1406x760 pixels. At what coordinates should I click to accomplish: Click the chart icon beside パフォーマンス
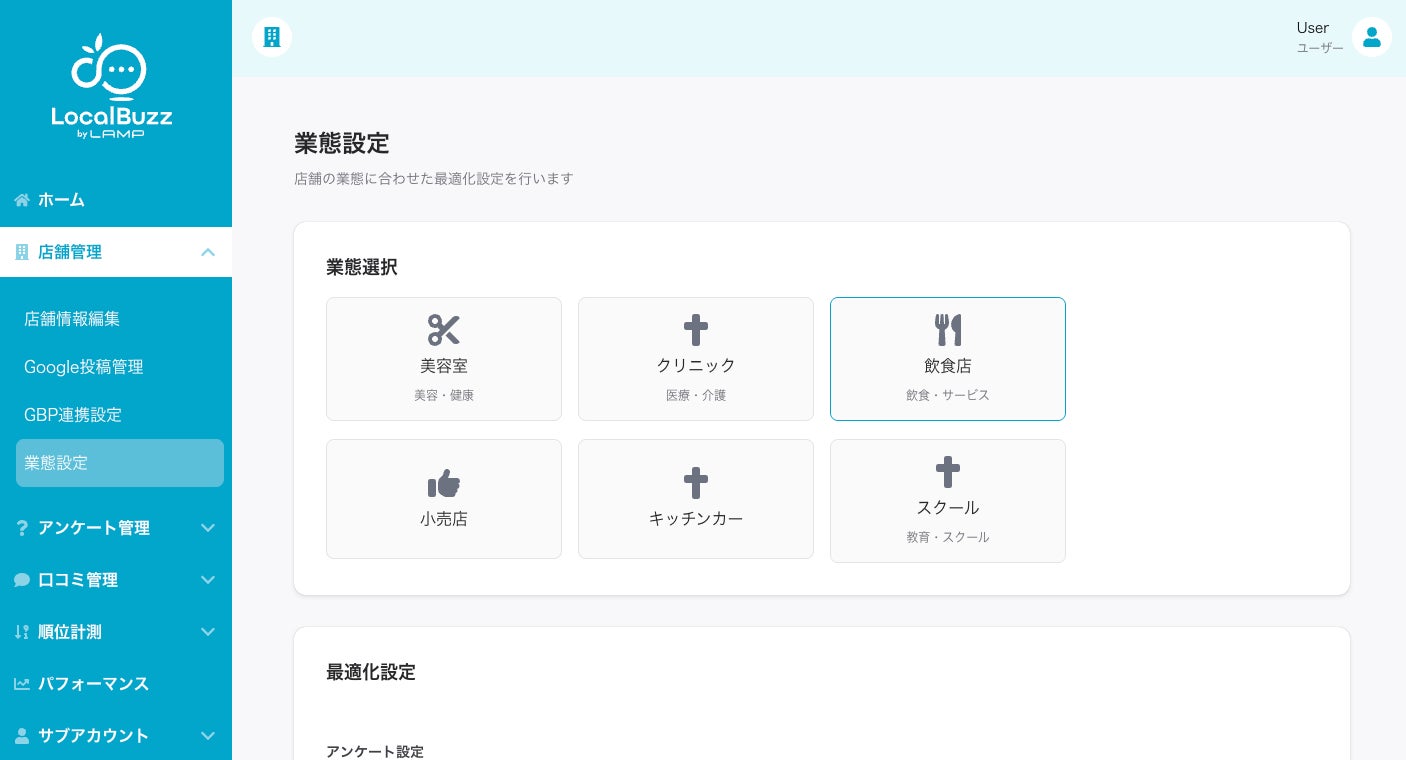click(22, 684)
